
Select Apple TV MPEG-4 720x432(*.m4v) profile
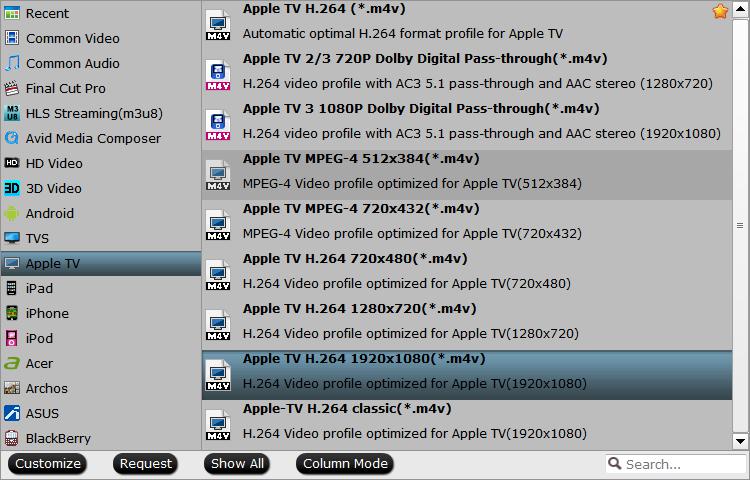[467, 225]
